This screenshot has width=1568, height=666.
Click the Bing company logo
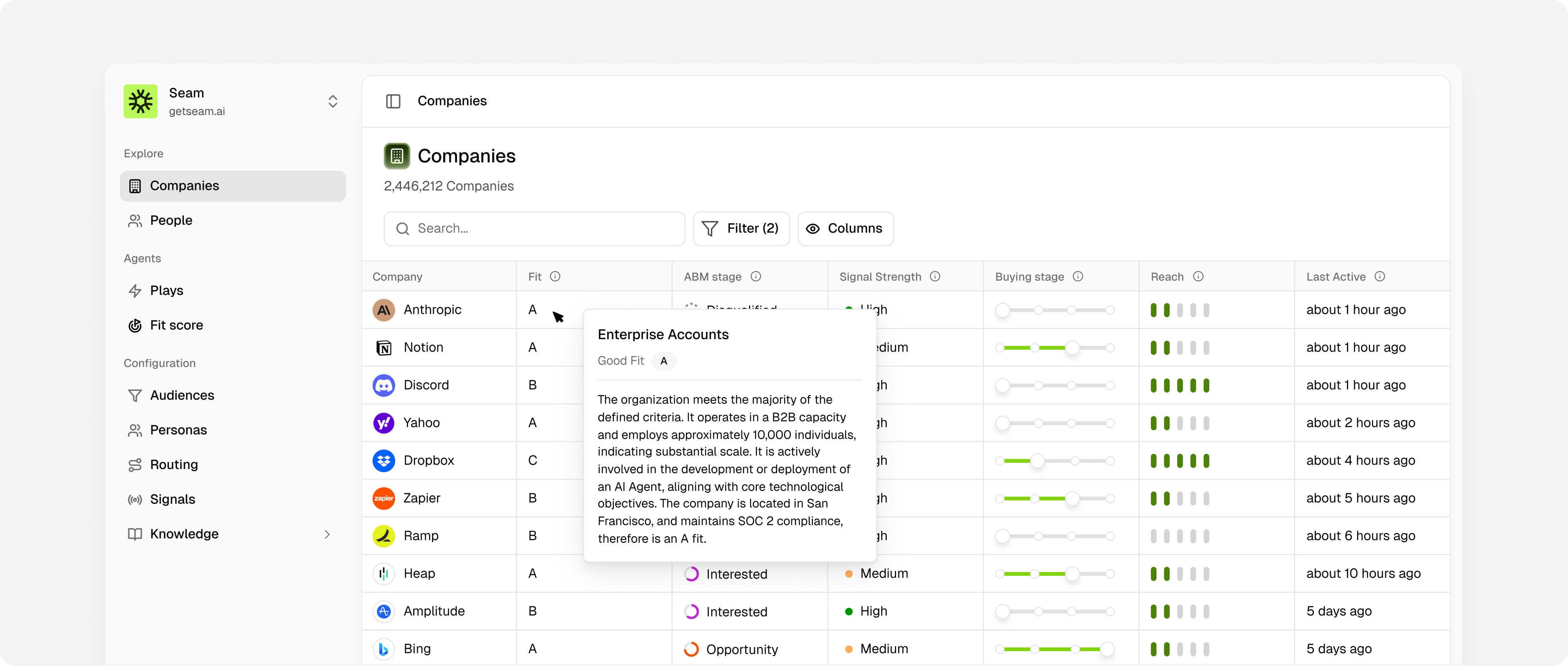click(x=383, y=649)
